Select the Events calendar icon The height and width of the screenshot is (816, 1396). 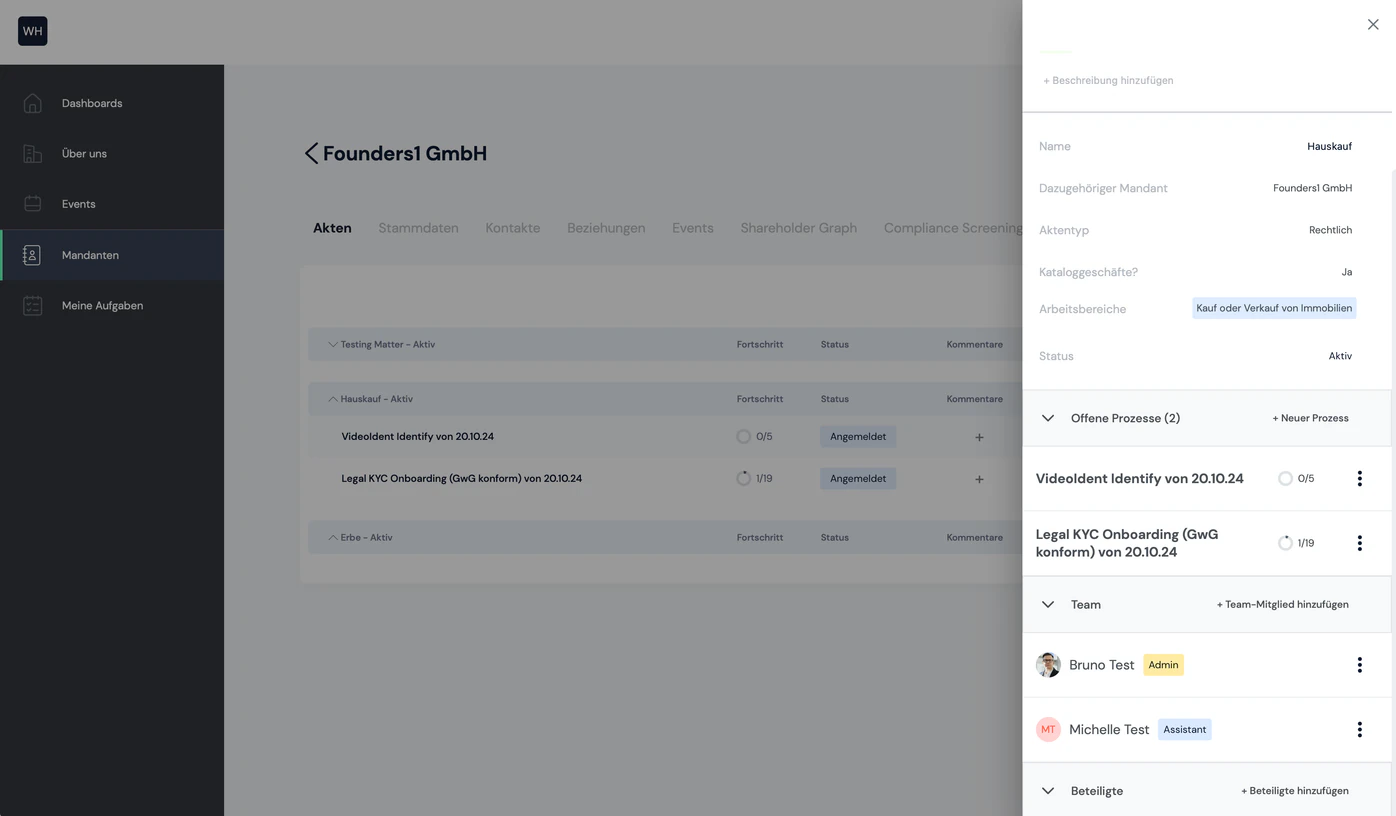pyautogui.click(x=32, y=204)
